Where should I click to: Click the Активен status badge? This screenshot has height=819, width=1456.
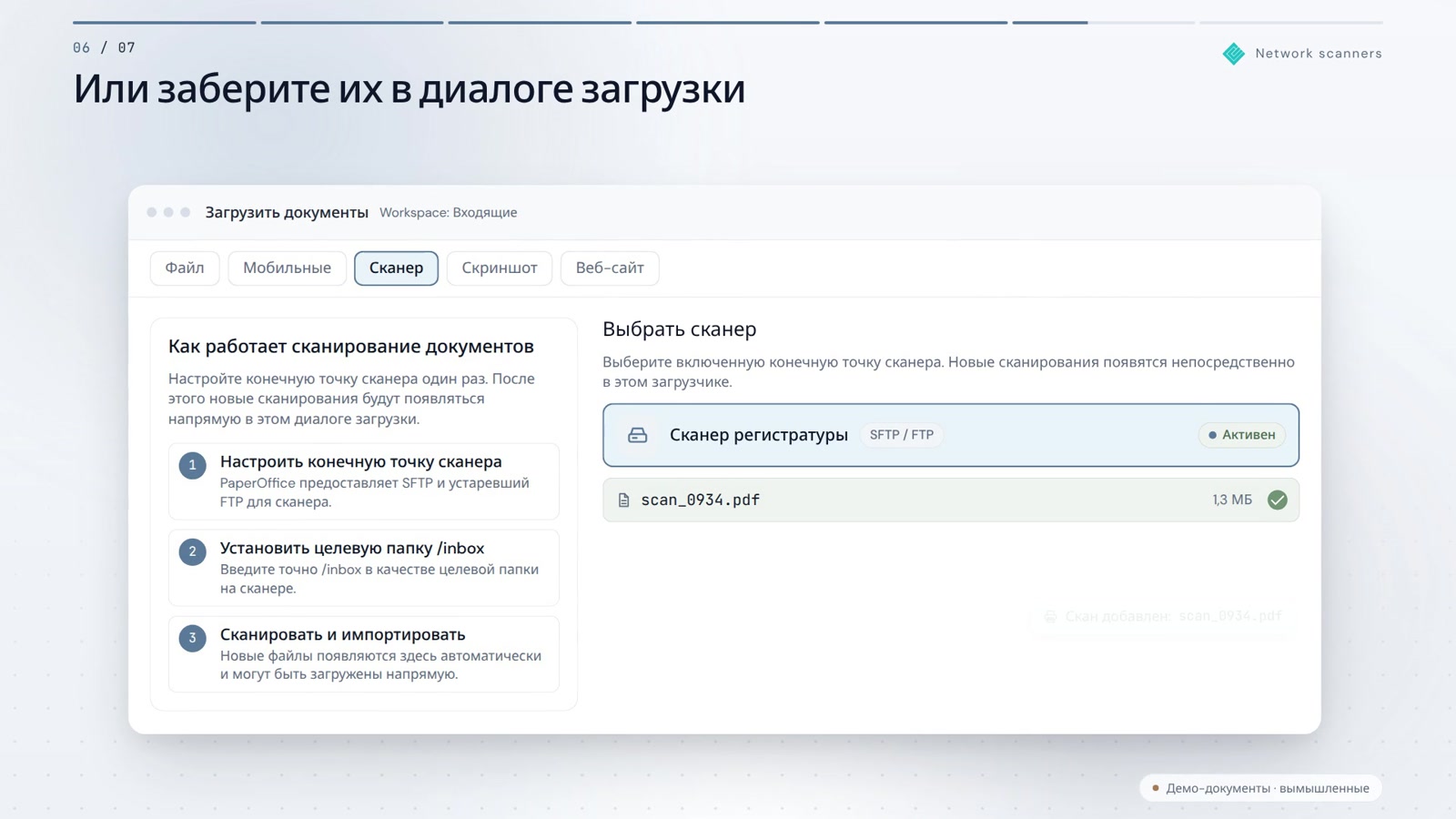[1242, 435]
